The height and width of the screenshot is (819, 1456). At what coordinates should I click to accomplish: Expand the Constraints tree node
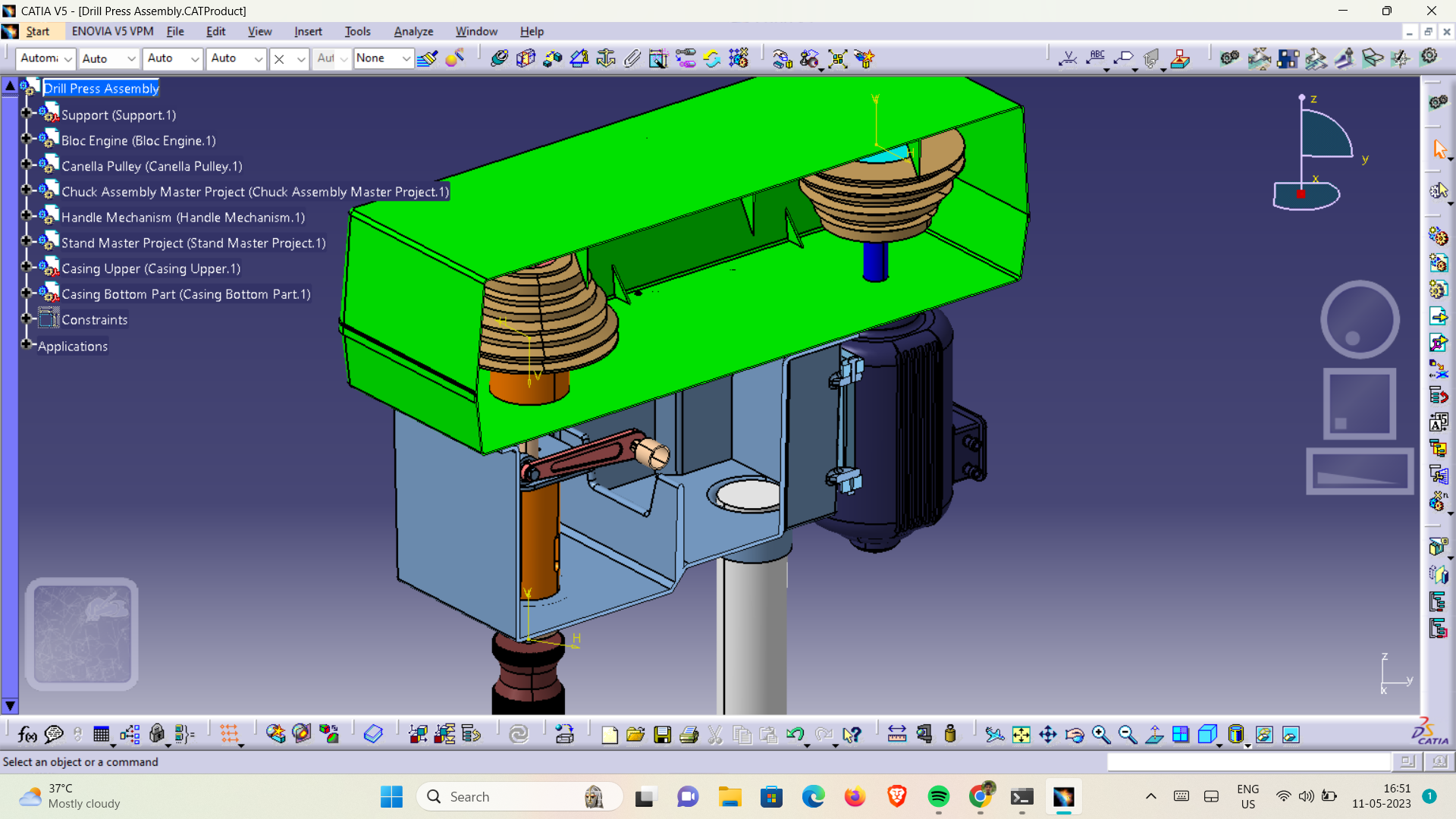26,318
